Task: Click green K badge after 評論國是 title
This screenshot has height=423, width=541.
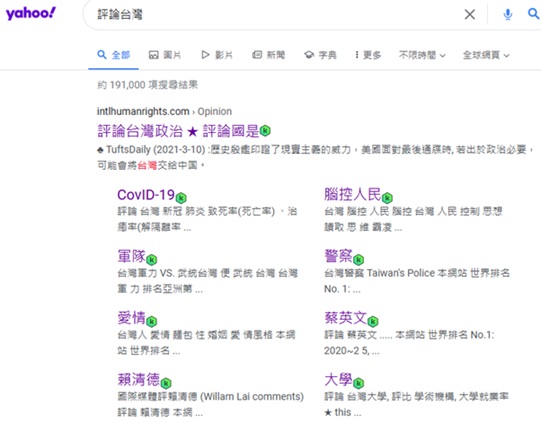Action: click(265, 131)
